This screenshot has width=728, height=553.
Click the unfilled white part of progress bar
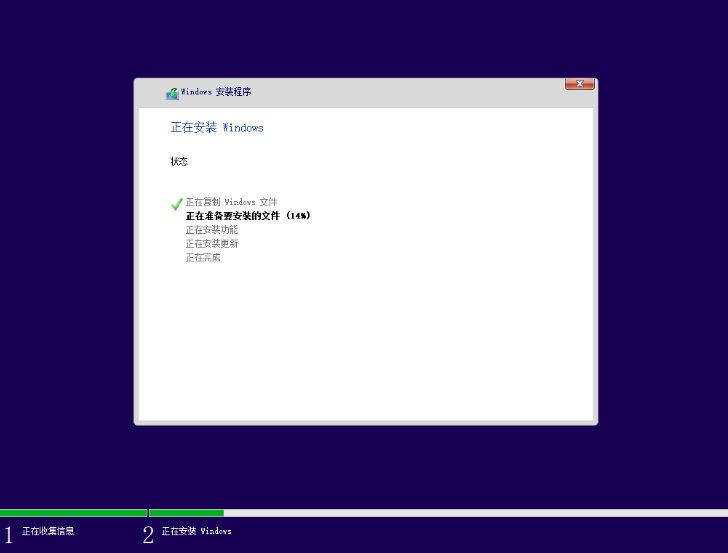point(475,513)
